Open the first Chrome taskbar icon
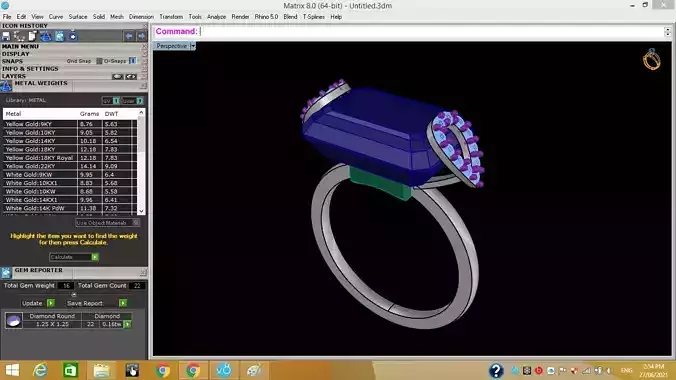This screenshot has width=676, height=380. click(163, 370)
